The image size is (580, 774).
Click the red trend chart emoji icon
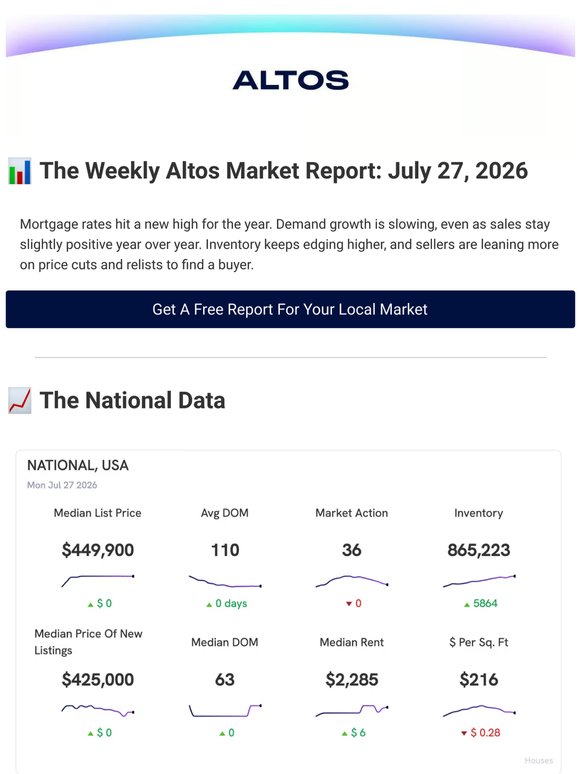coord(20,400)
